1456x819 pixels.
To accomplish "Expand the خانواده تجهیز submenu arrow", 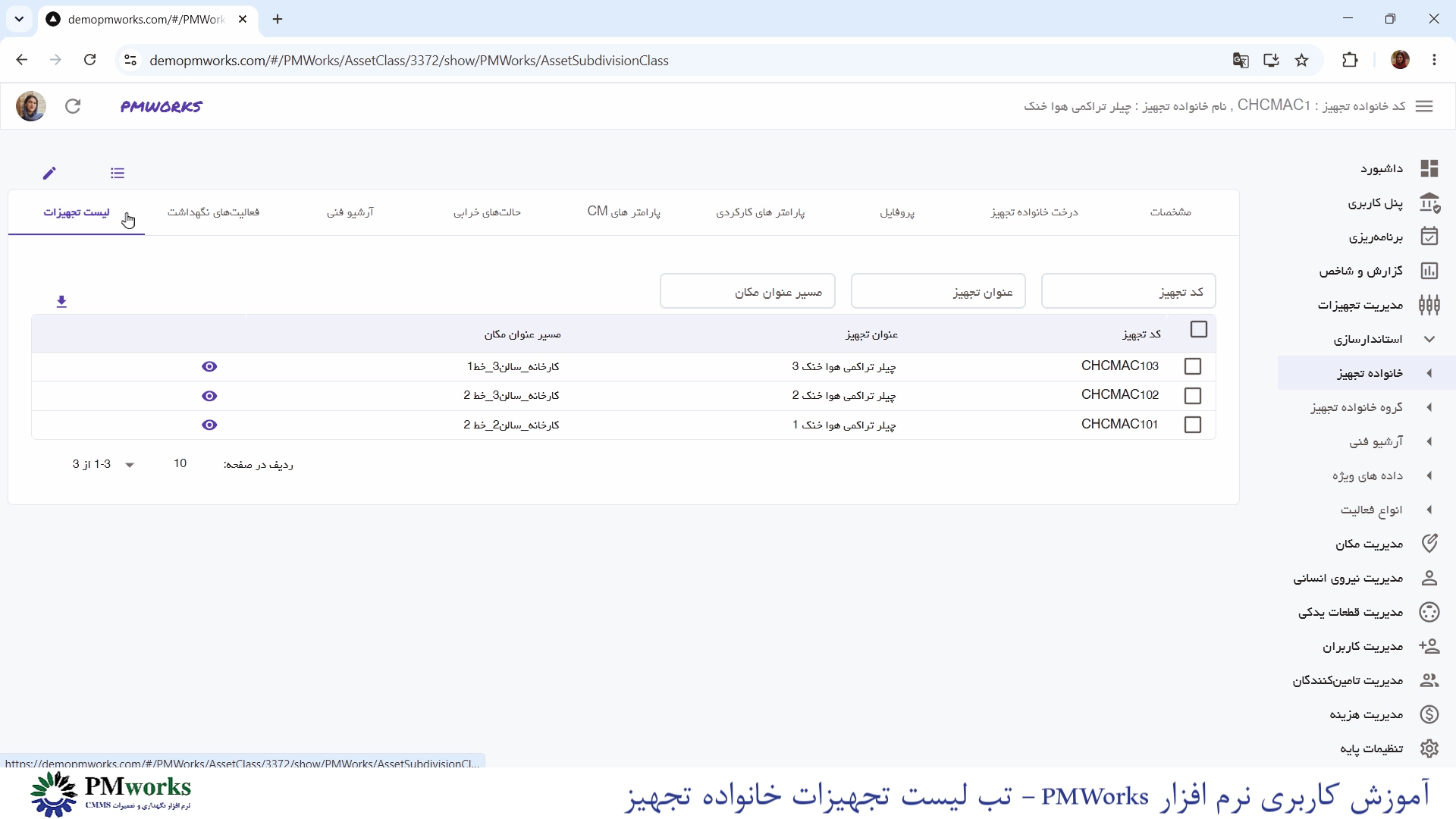I will [x=1429, y=373].
